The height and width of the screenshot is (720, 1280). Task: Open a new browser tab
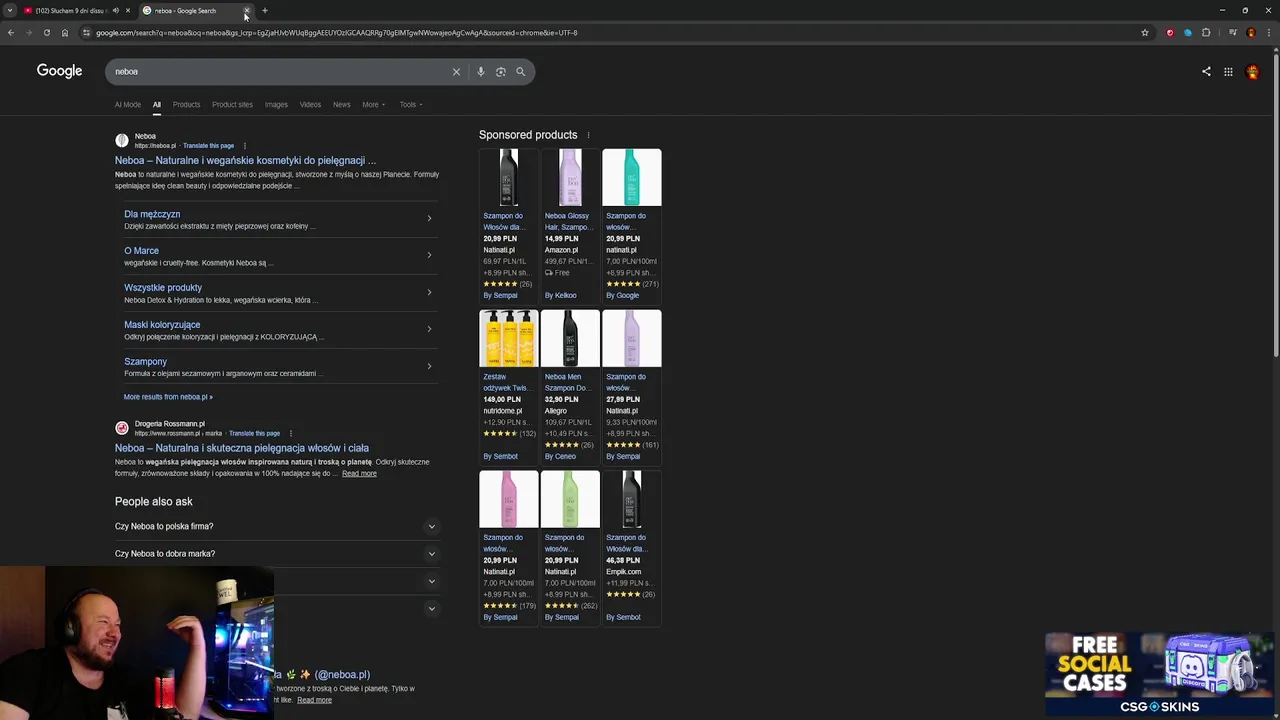[265, 10]
